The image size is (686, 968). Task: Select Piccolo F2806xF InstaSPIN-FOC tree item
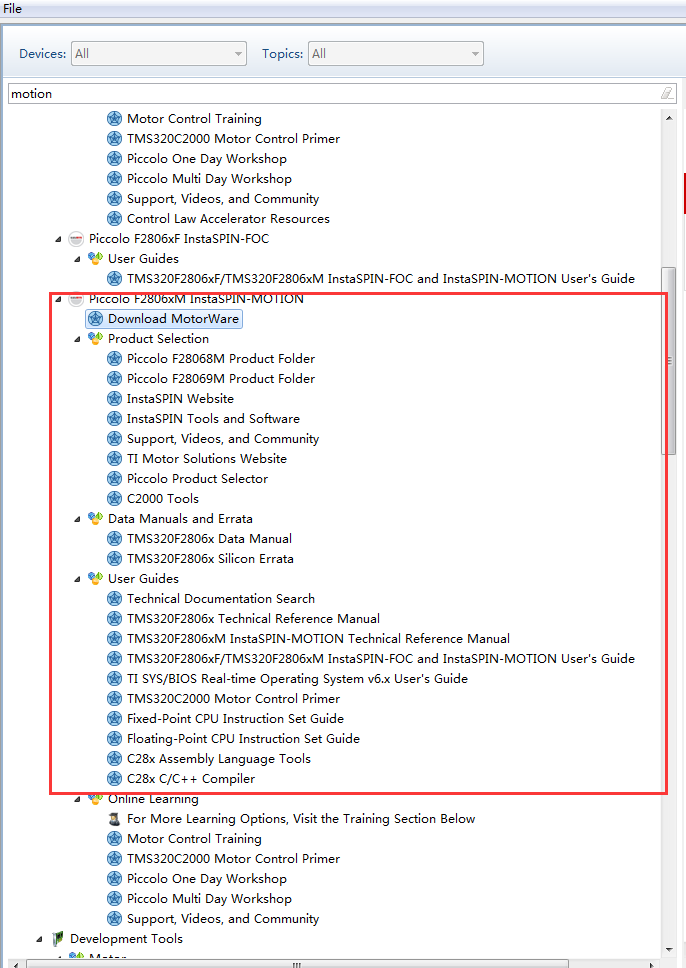point(179,239)
